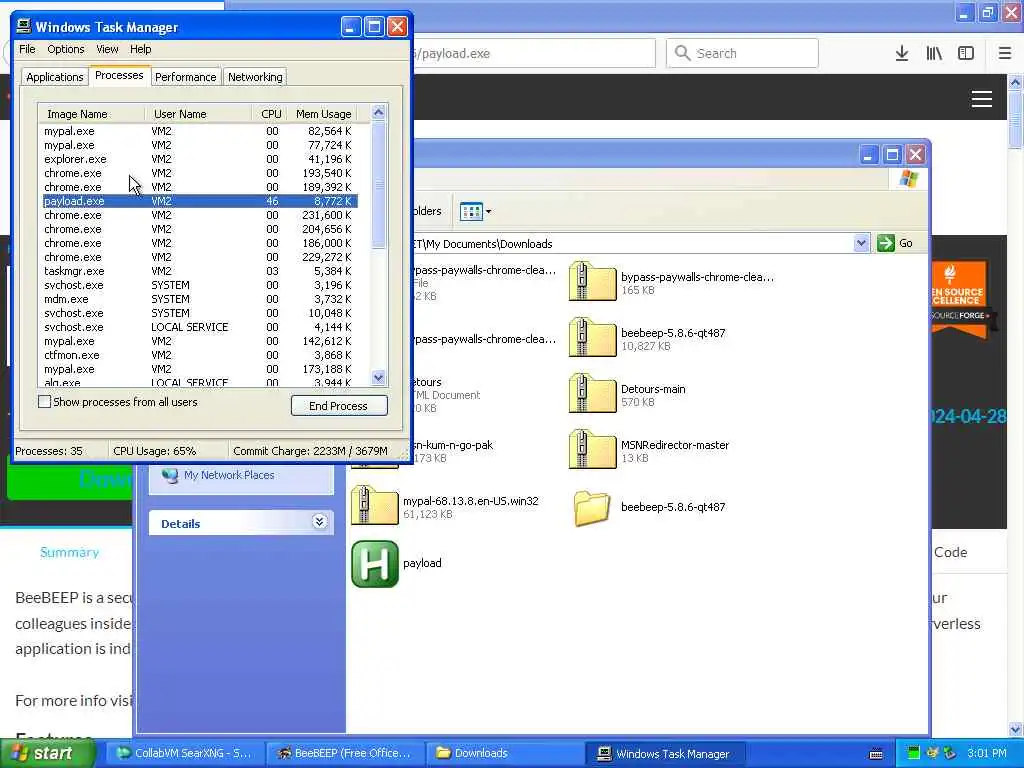Open the Help menu in Task Manager

[140, 49]
